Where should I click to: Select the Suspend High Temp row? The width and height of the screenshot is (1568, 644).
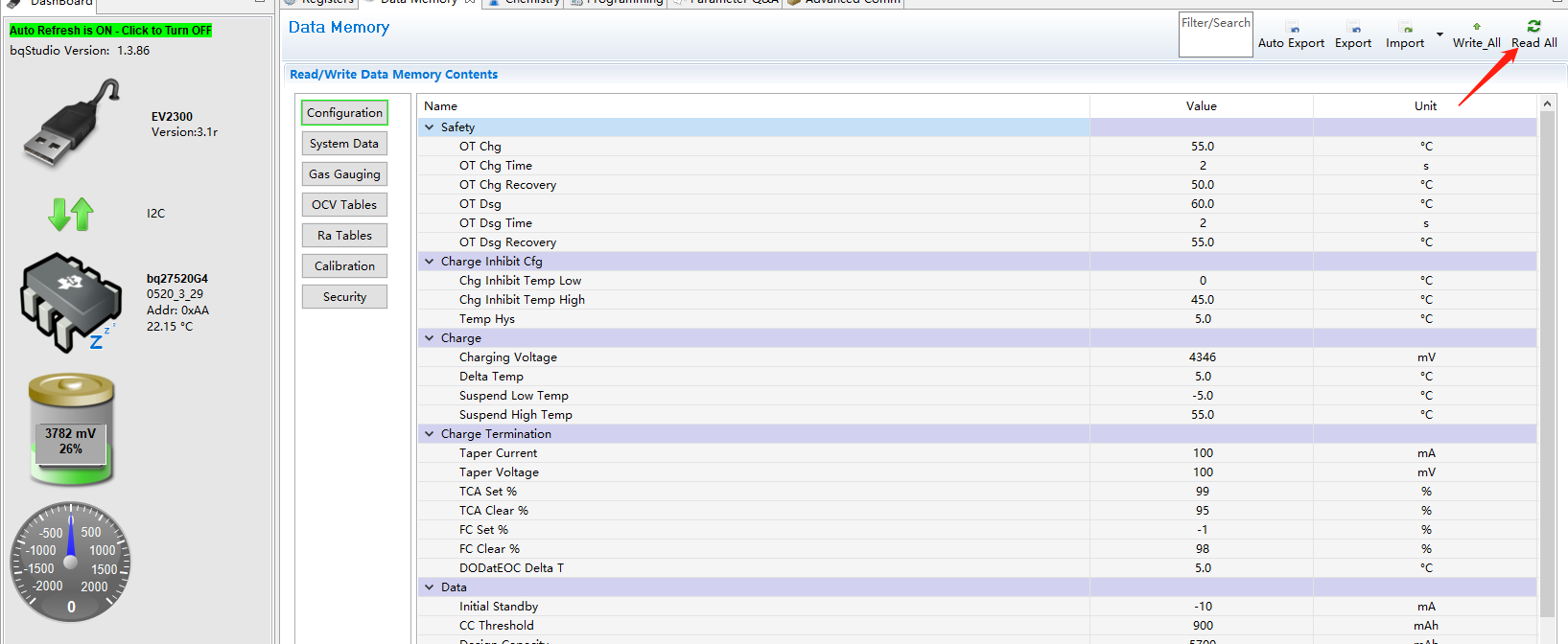point(977,415)
